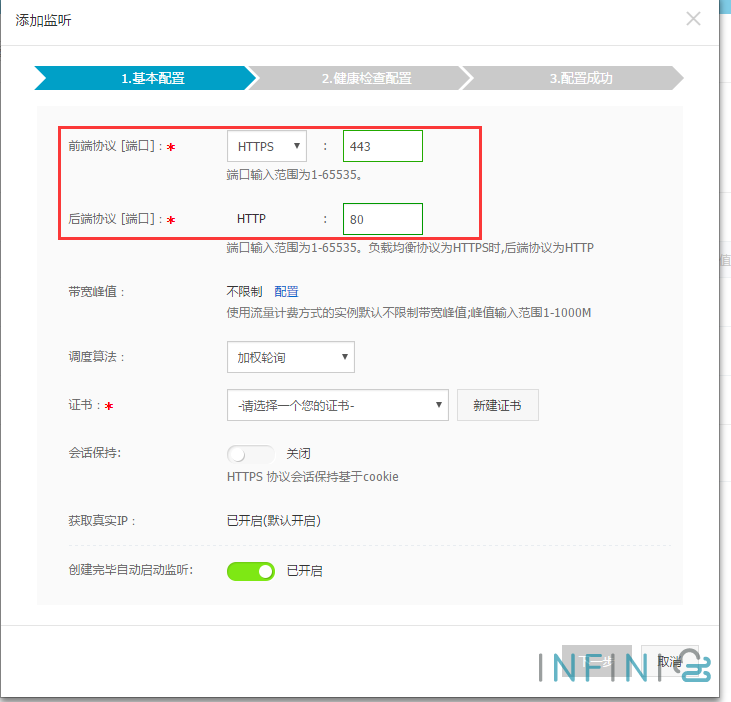Enable the 会话保持 toggle switch
Image resolution: width=731 pixels, height=702 pixels.
(x=250, y=453)
